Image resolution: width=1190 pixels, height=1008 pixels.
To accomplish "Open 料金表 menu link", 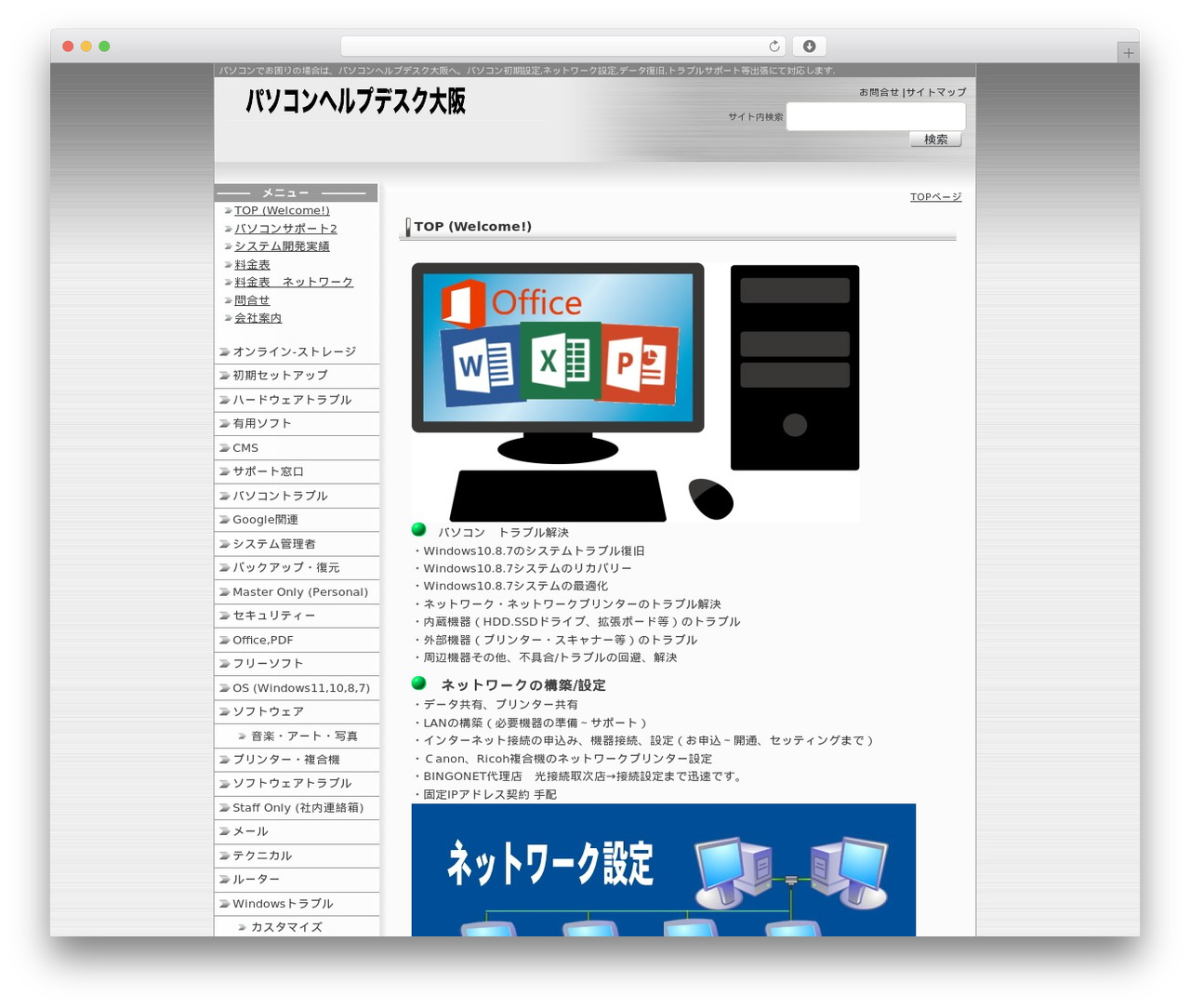I will (252, 265).
